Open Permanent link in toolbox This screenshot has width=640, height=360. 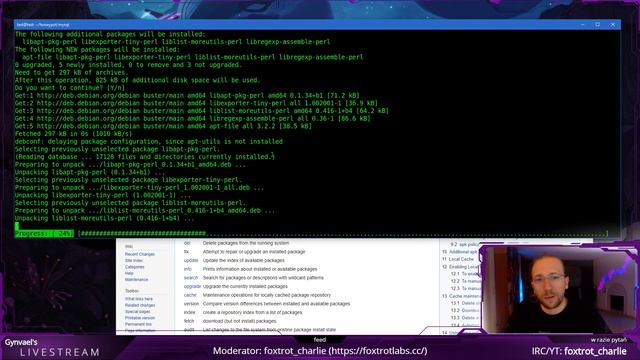click(x=138, y=324)
